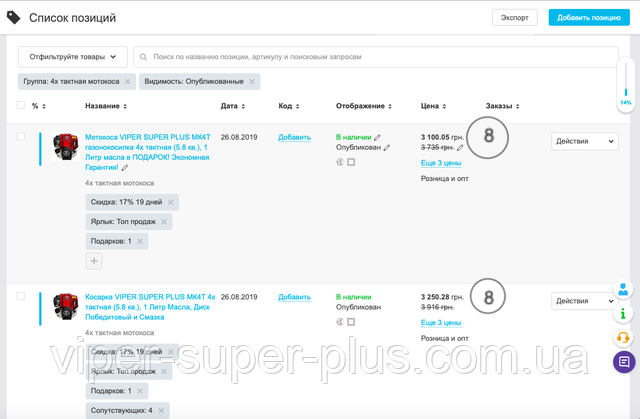640x419 pixels.
Task: Click Добавить code link in the Мотокоса row
Action: coord(294,137)
